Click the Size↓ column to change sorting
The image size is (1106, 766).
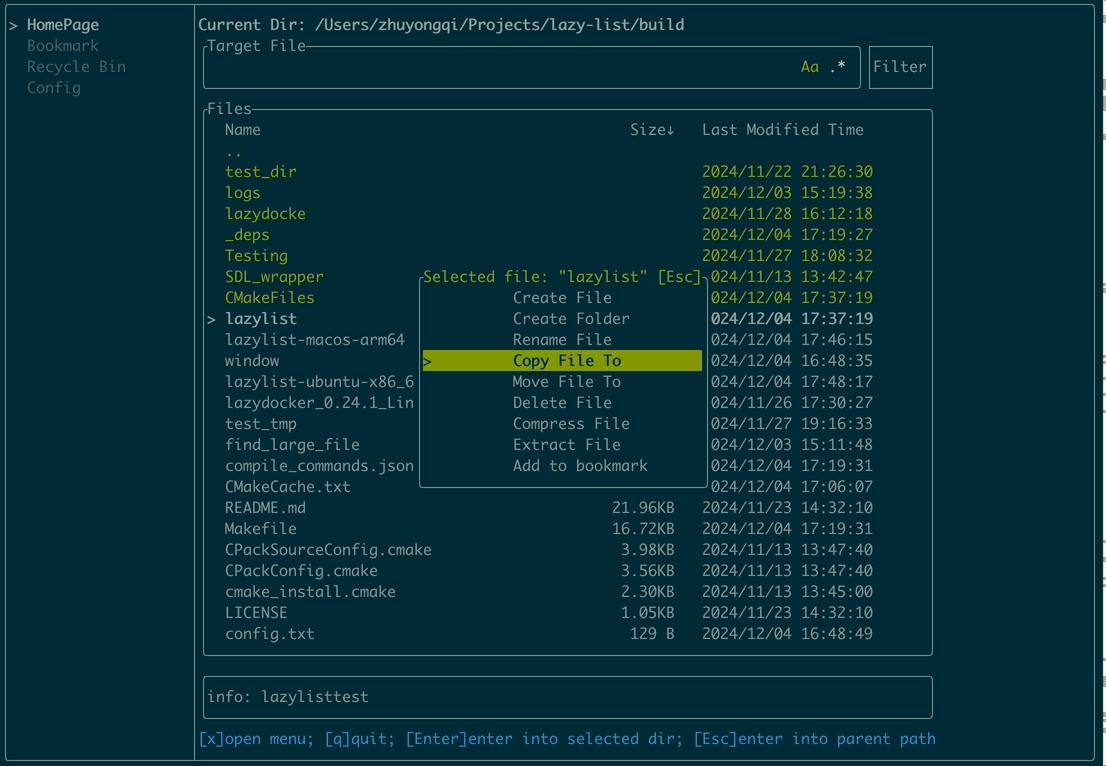click(x=652, y=129)
